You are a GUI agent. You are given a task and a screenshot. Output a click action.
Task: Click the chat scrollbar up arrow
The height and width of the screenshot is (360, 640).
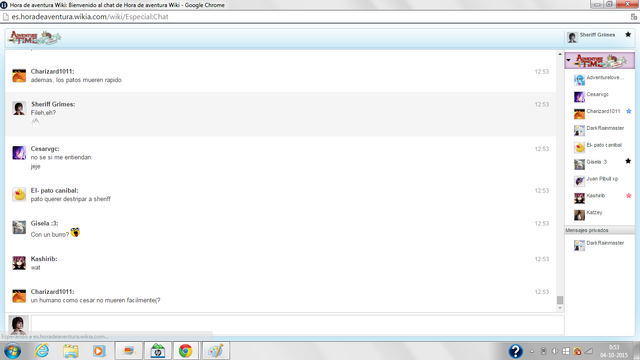tap(560, 54)
